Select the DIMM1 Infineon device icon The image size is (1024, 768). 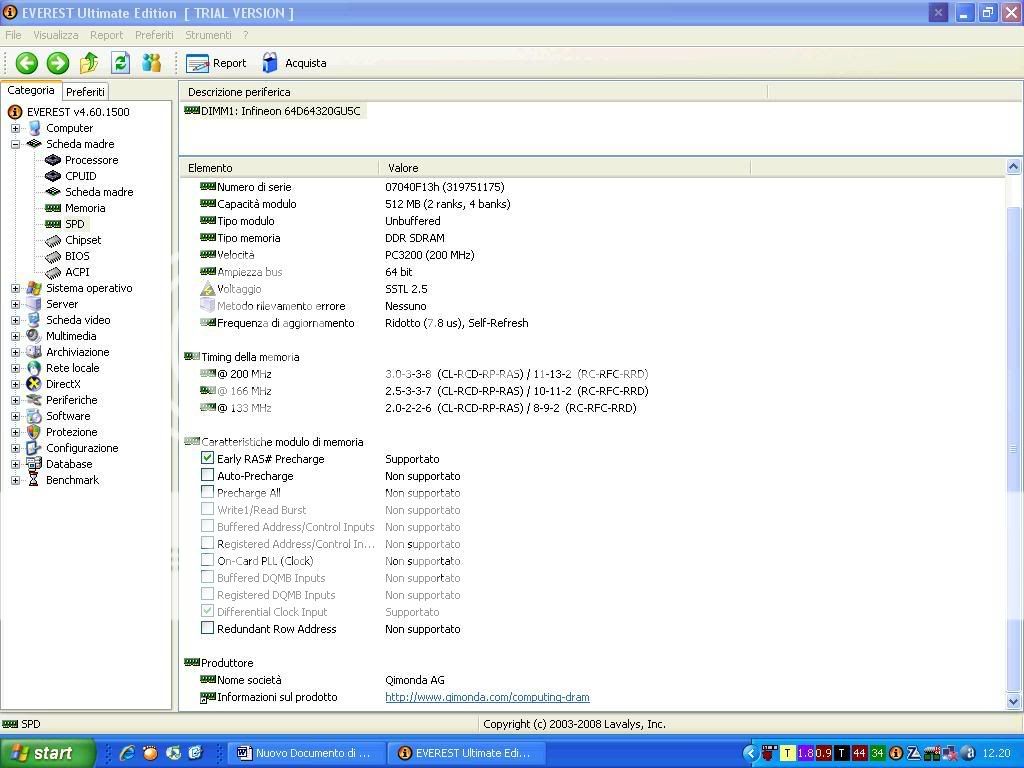pyautogui.click(x=192, y=110)
